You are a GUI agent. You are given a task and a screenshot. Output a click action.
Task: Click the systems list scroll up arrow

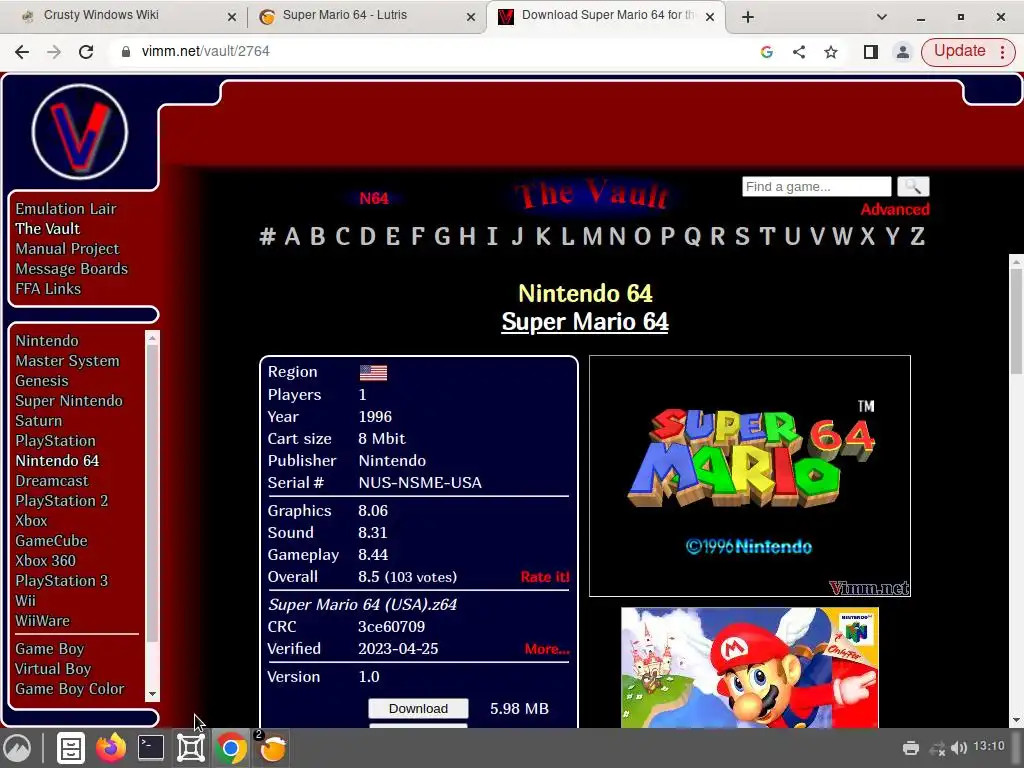coord(152,338)
